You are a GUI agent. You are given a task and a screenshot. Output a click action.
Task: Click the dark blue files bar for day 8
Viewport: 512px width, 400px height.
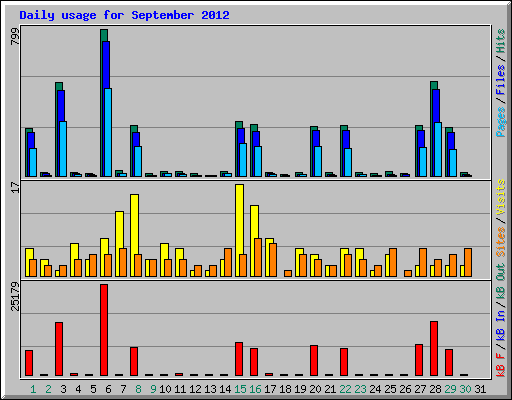136,139
